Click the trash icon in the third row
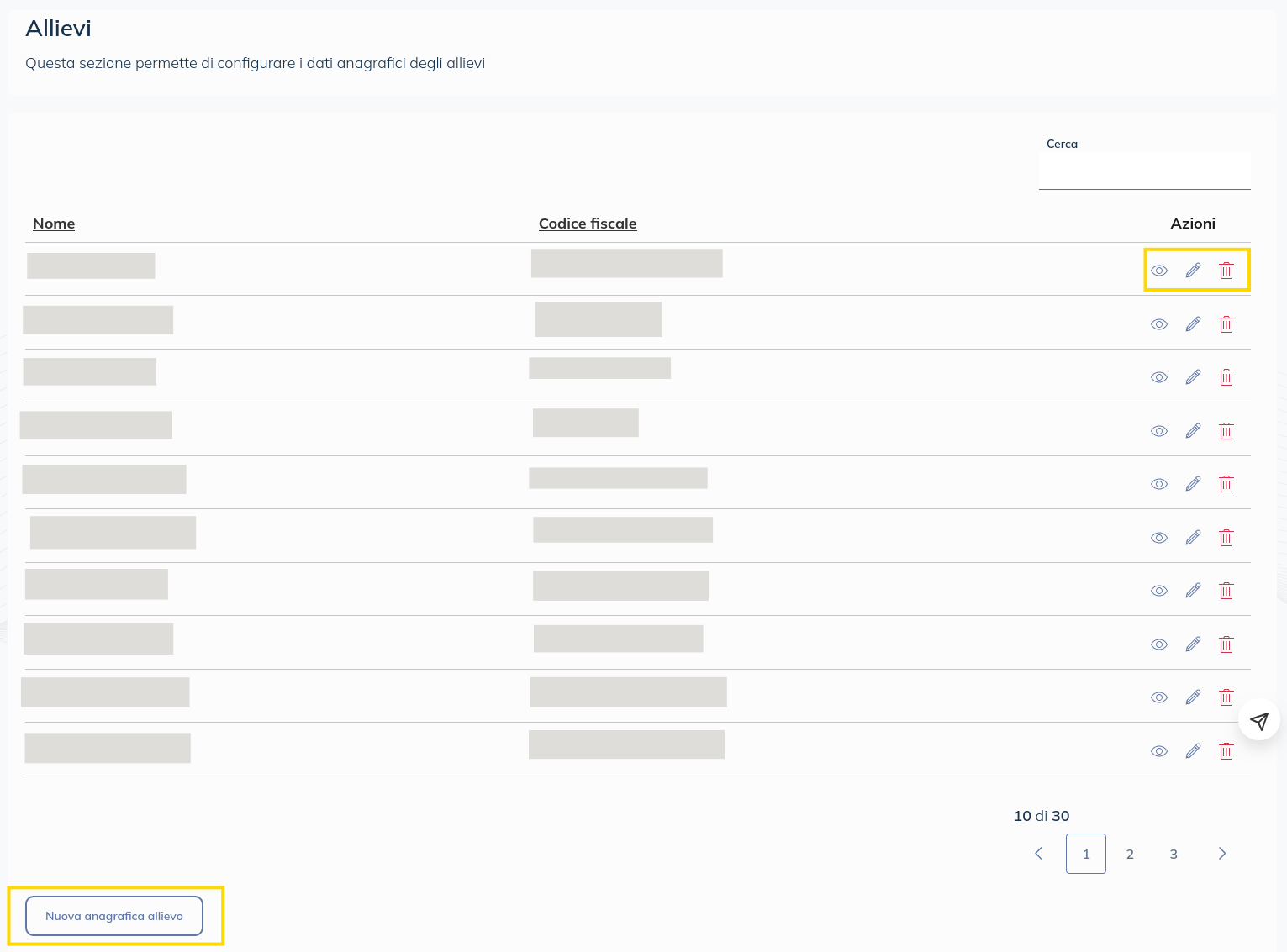 coord(1226,377)
